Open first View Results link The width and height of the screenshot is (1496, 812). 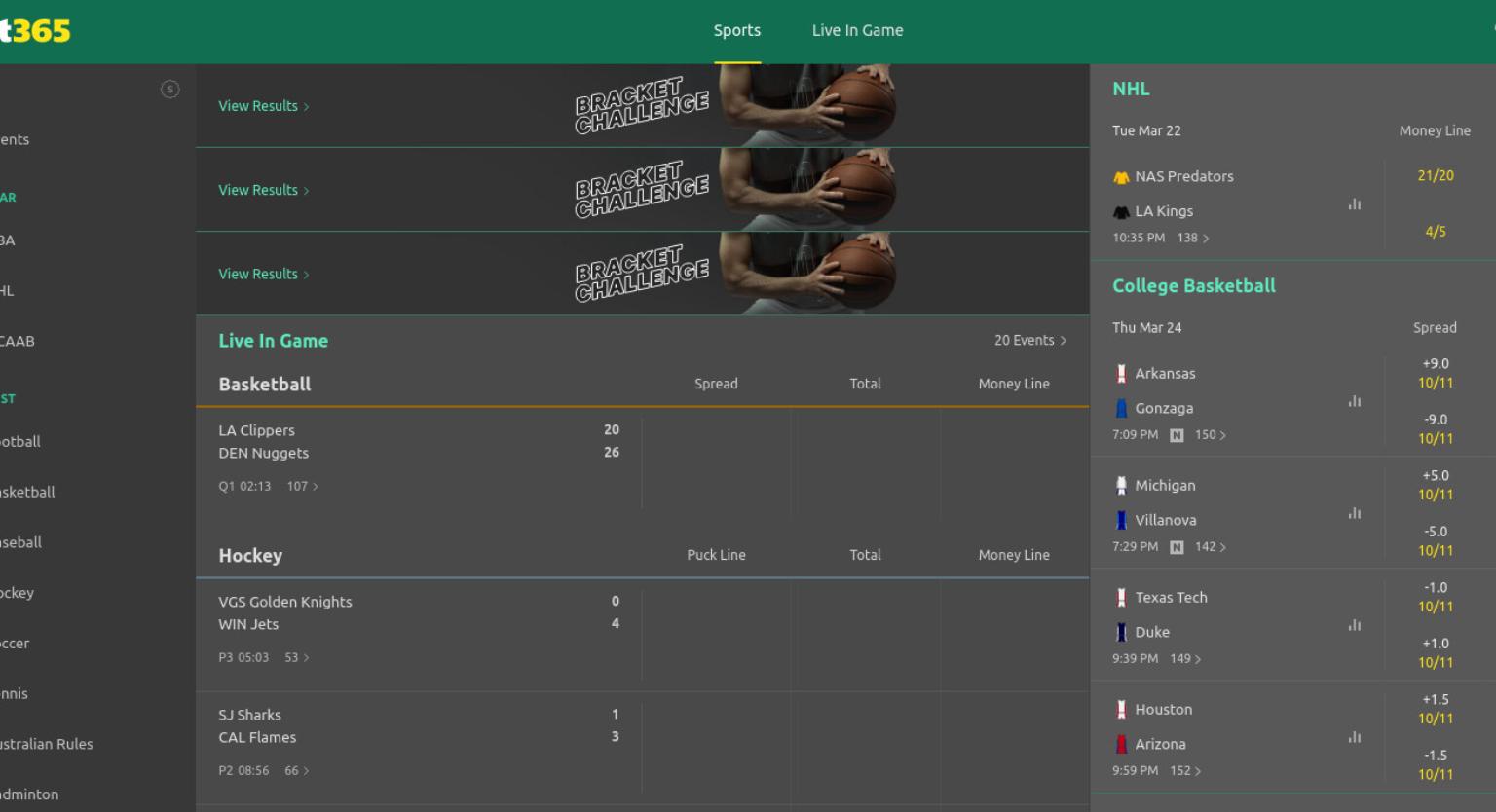[x=264, y=106]
